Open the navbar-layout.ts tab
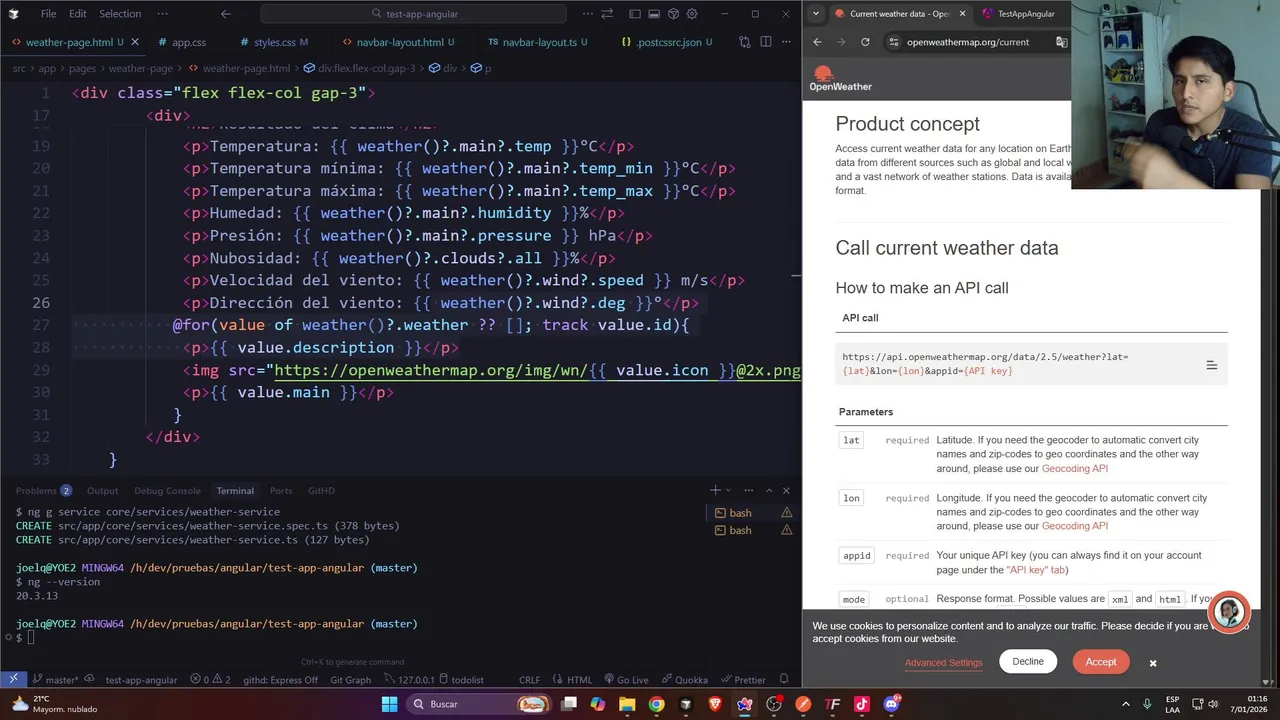 tap(538, 42)
